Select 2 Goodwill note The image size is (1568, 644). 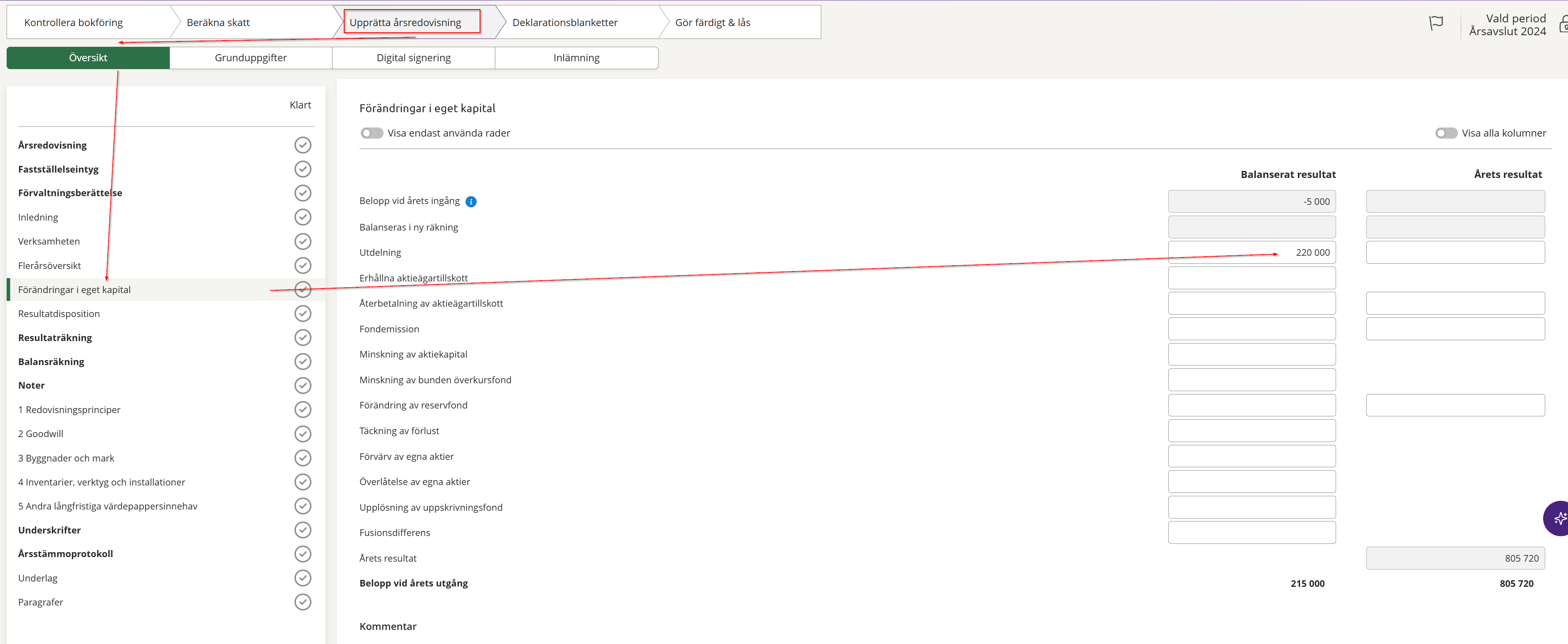tap(41, 434)
